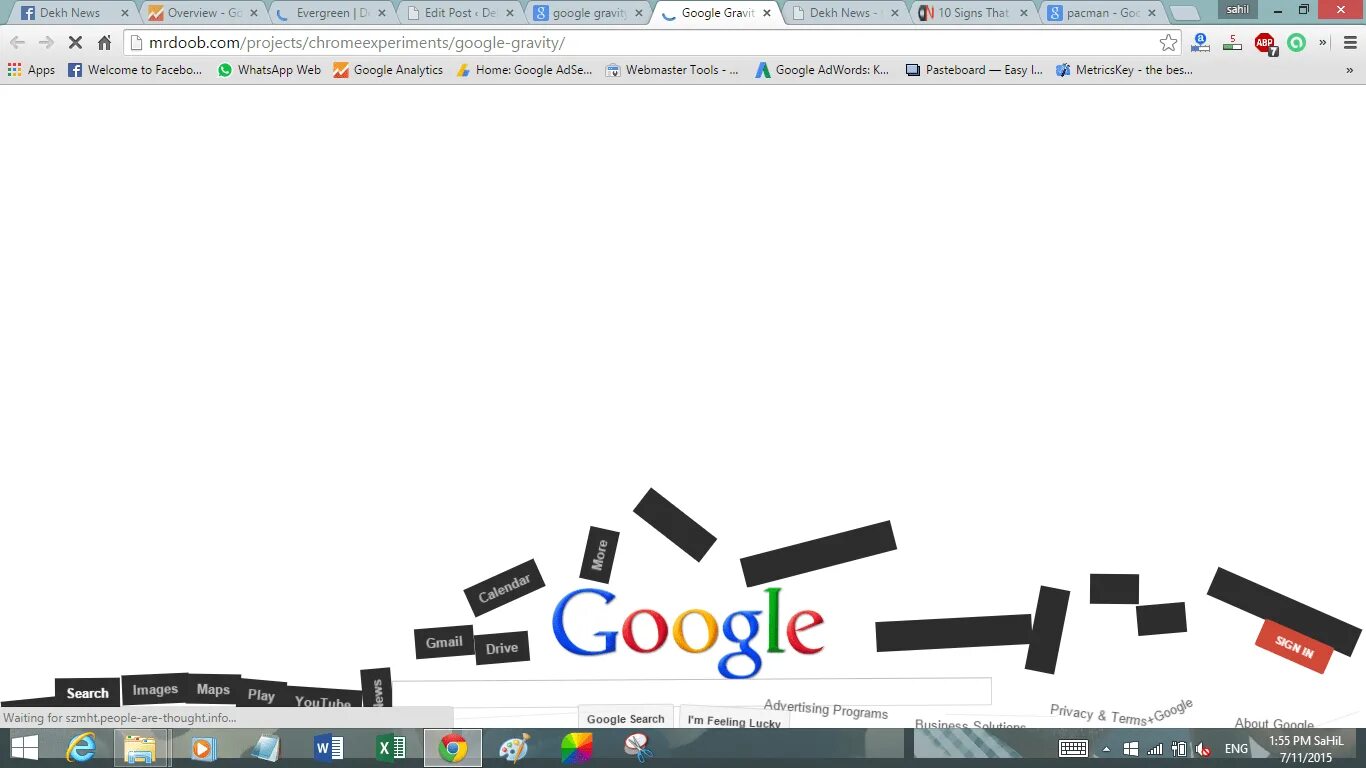Open the Google Analytics bookmark
The height and width of the screenshot is (768, 1366).
click(x=388, y=70)
